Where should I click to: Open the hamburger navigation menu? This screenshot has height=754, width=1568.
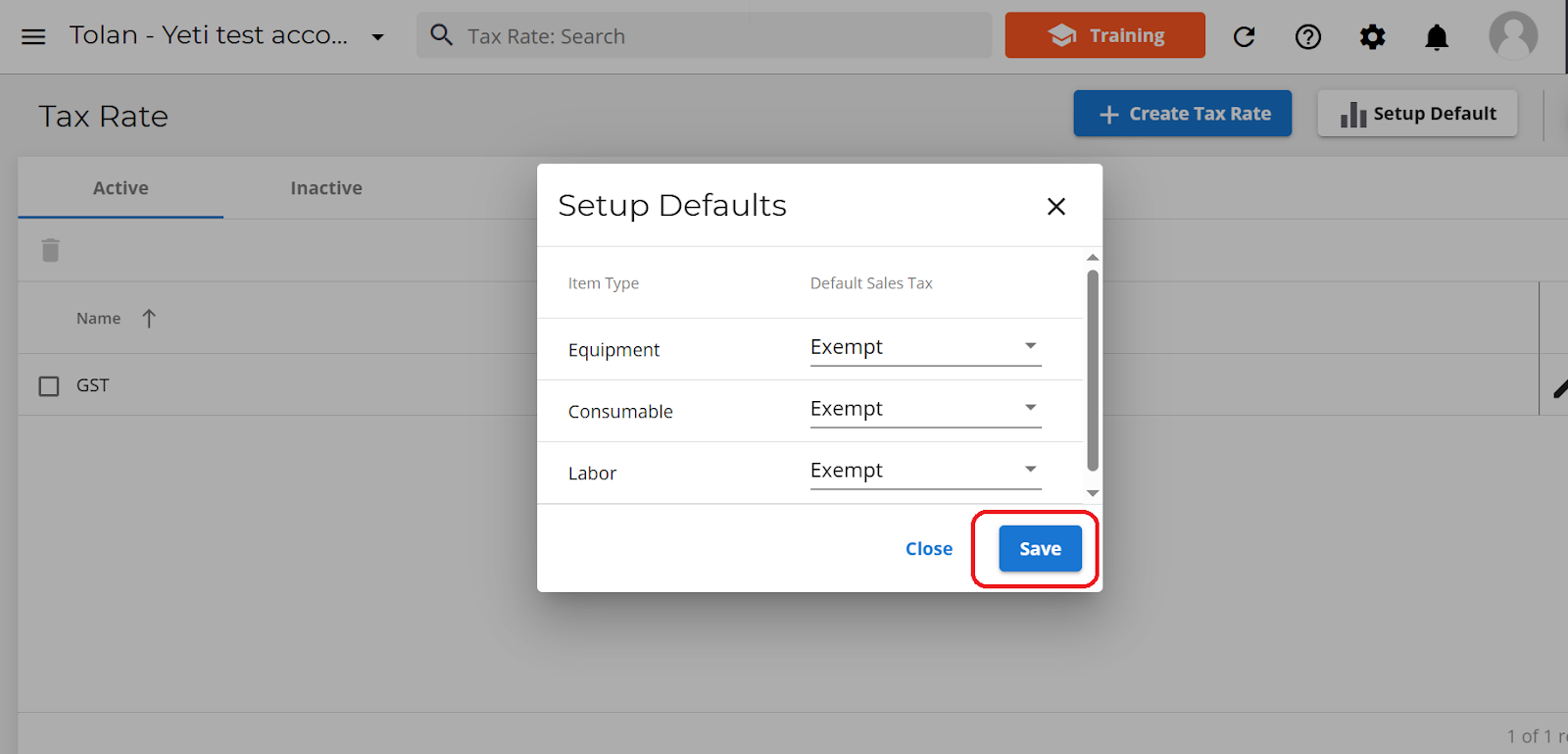[33, 37]
